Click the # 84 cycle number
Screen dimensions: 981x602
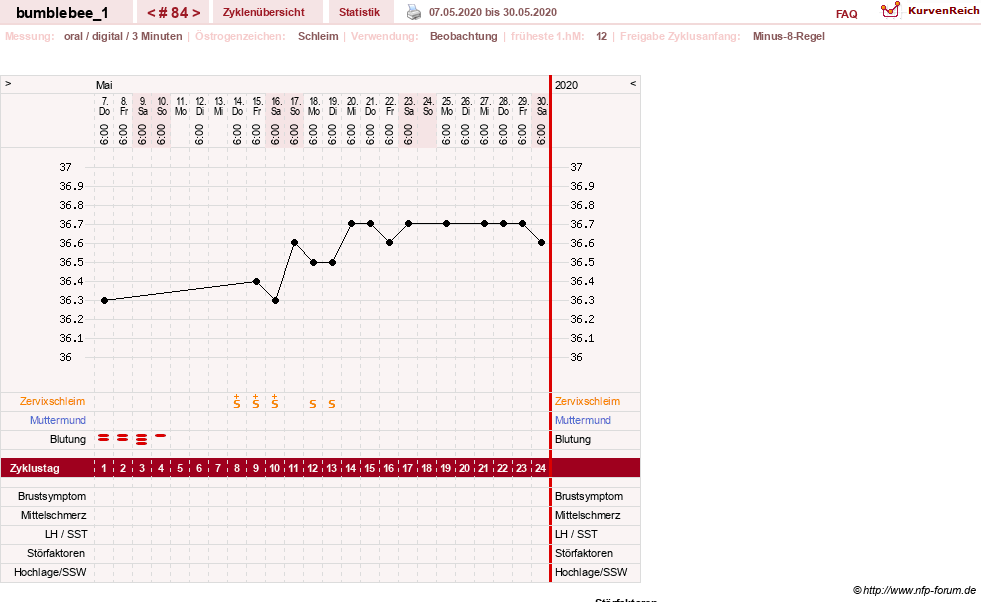tap(173, 13)
